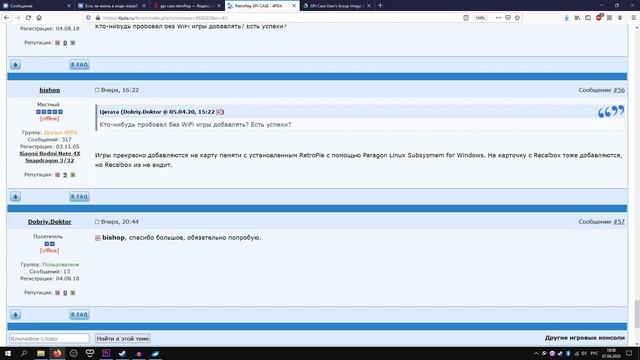
Task: Open Windows taskbar search
Action: coord(24,353)
